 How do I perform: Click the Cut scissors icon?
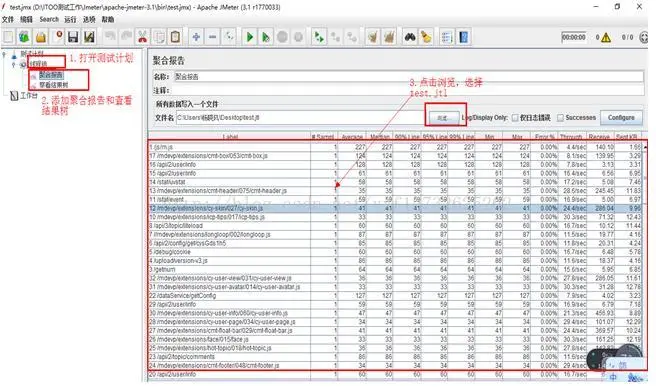(142, 37)
